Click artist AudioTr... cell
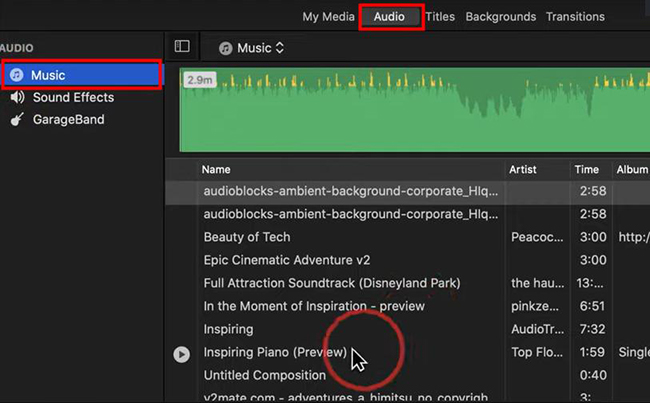Viewport: 650px width, 403px height. click(537, 329)
